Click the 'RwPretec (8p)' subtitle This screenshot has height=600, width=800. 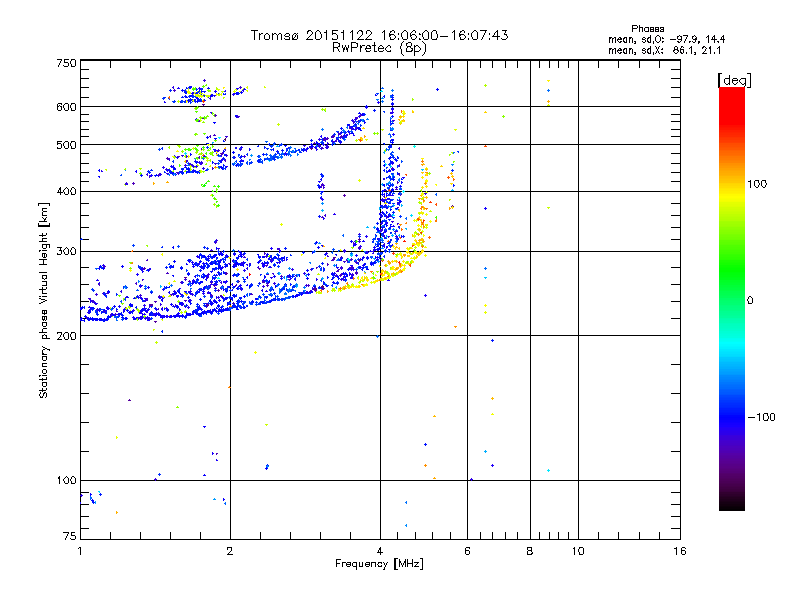[x=379, y=48]
